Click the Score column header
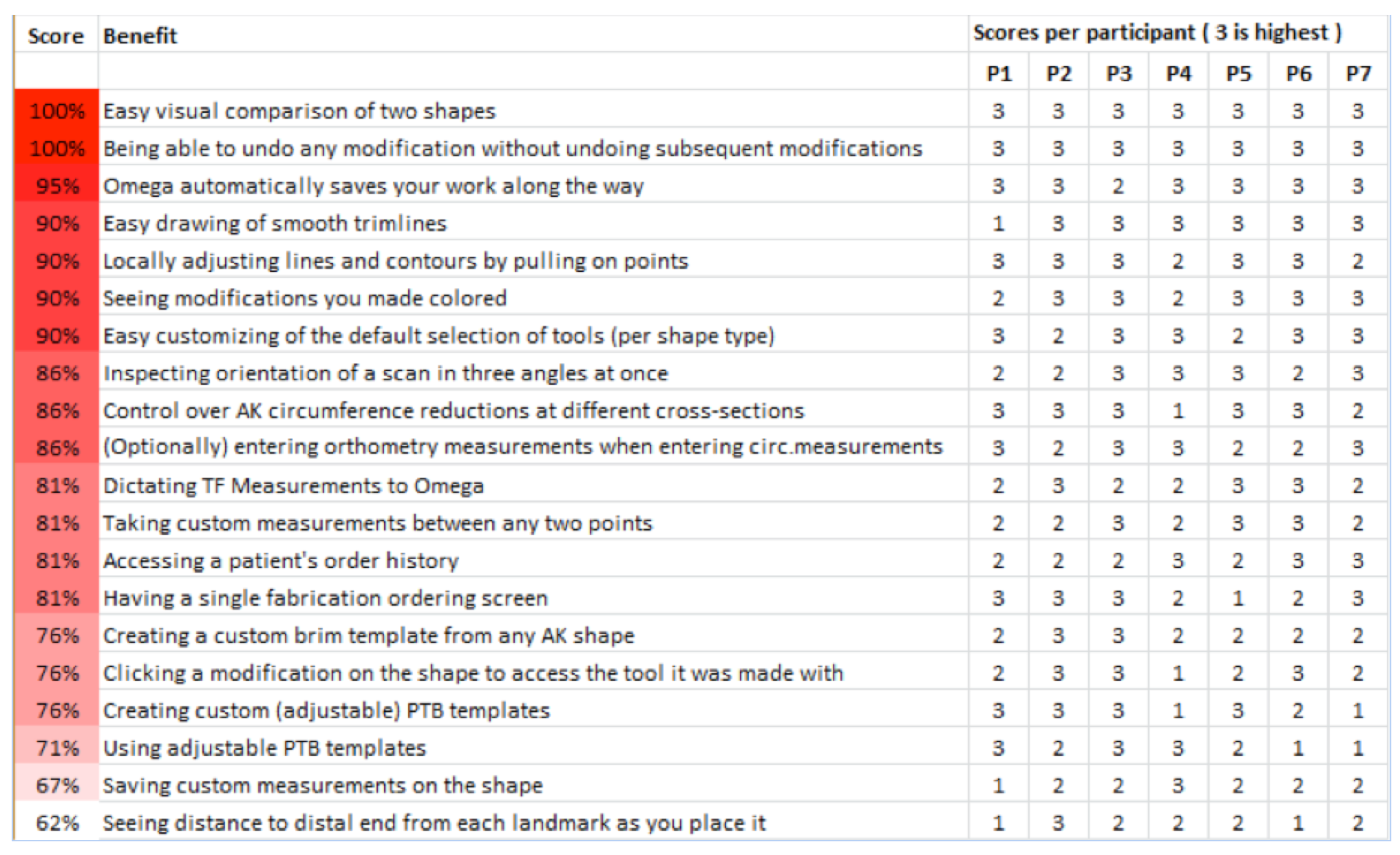The width and height of the screenshot is (1400, 855). (55, 36)
